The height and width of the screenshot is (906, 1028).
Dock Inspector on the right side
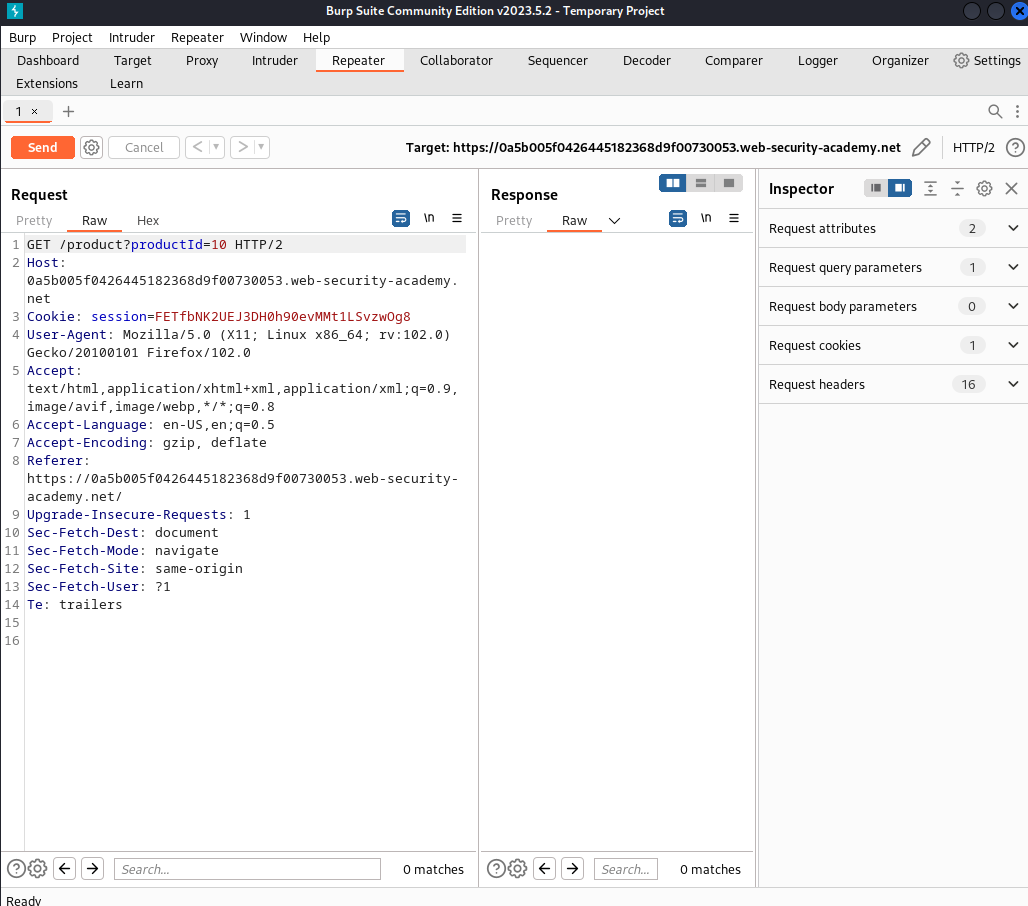pyautogui.click(x=900, y=188)
